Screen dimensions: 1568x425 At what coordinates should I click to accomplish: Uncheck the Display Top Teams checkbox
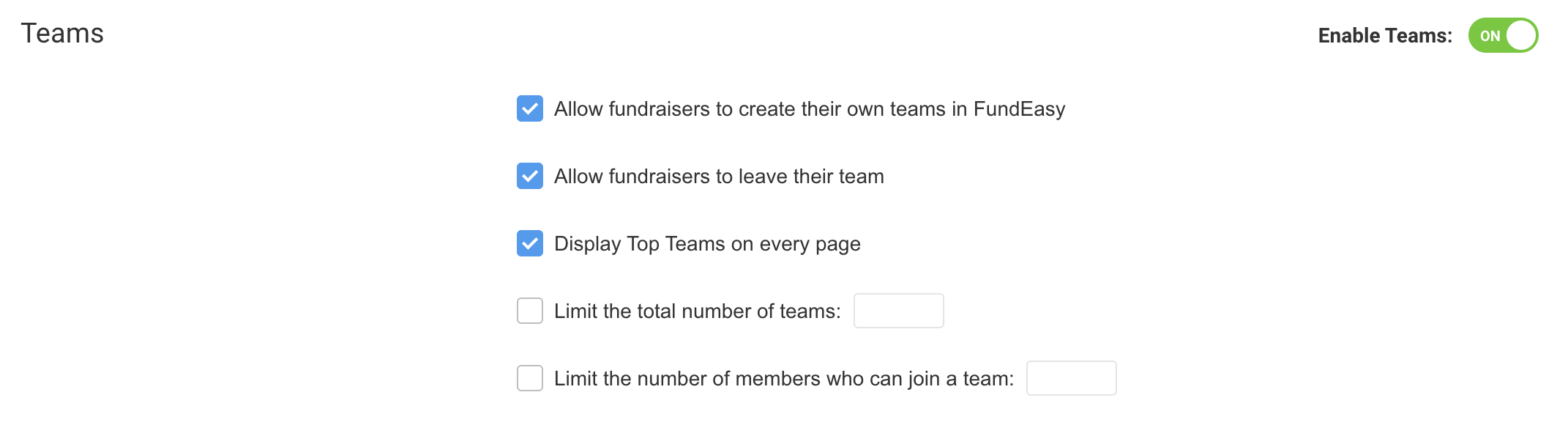tap(529, 243)
